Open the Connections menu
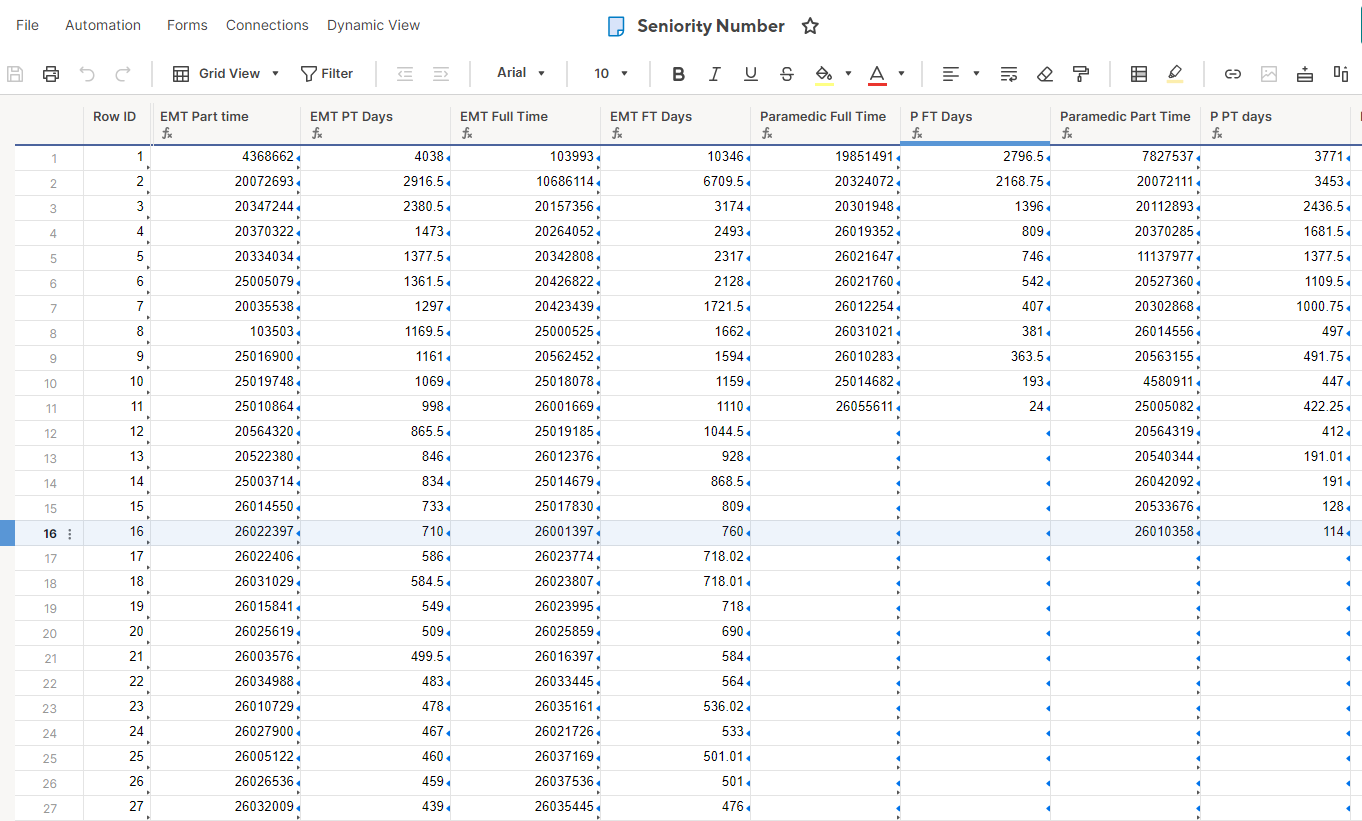The width and height of the screenshot is (1362, 821). tap(267, 25)
